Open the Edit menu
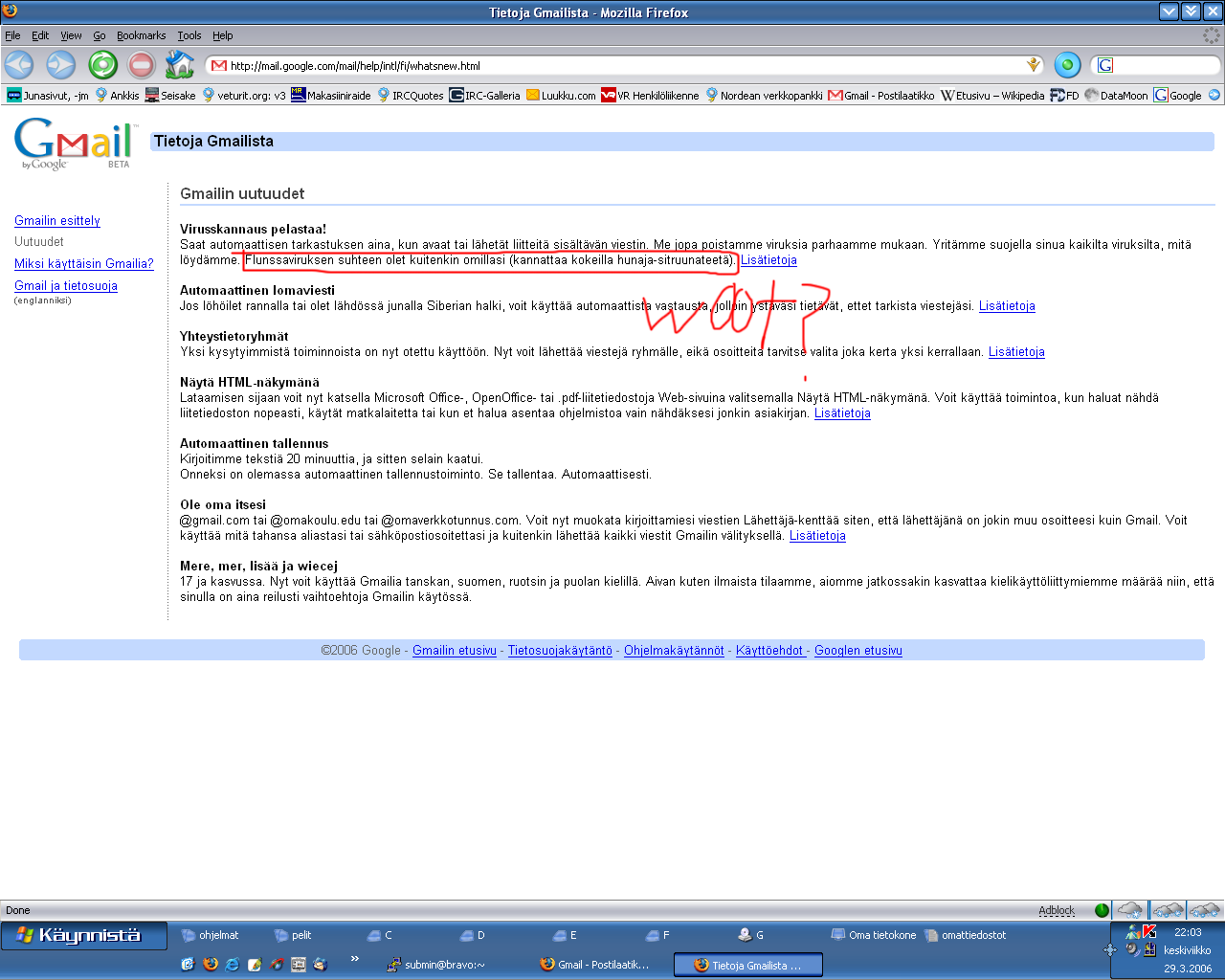This screenshot has width=1225, height=980. point(40,35)
